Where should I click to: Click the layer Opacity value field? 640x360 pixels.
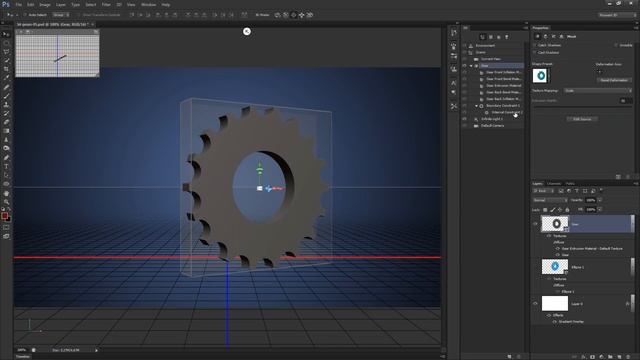[x=591, y=200]
